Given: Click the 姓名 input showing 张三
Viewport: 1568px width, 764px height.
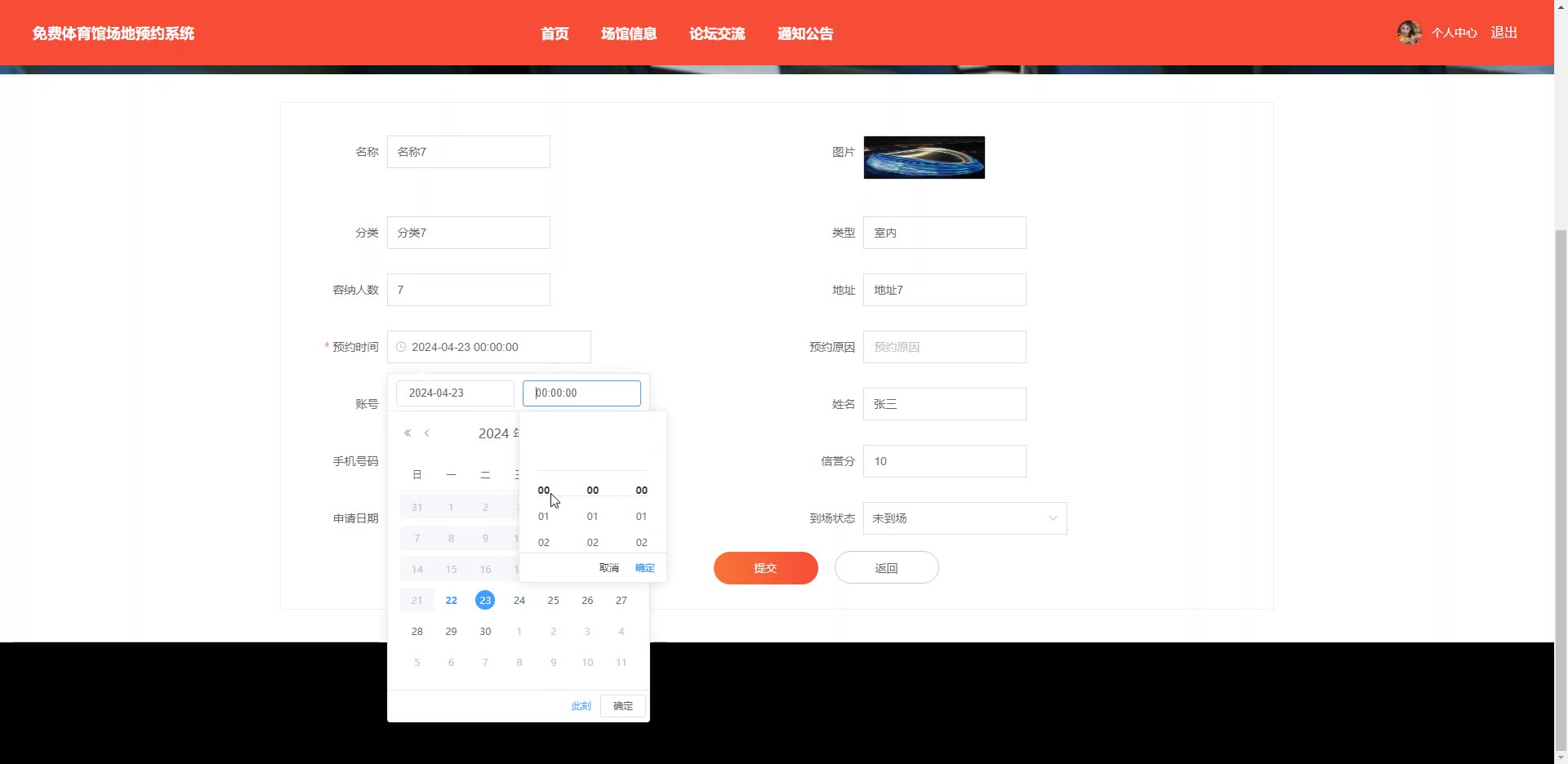Looking at the screenshot, I should tap(944, 404).
